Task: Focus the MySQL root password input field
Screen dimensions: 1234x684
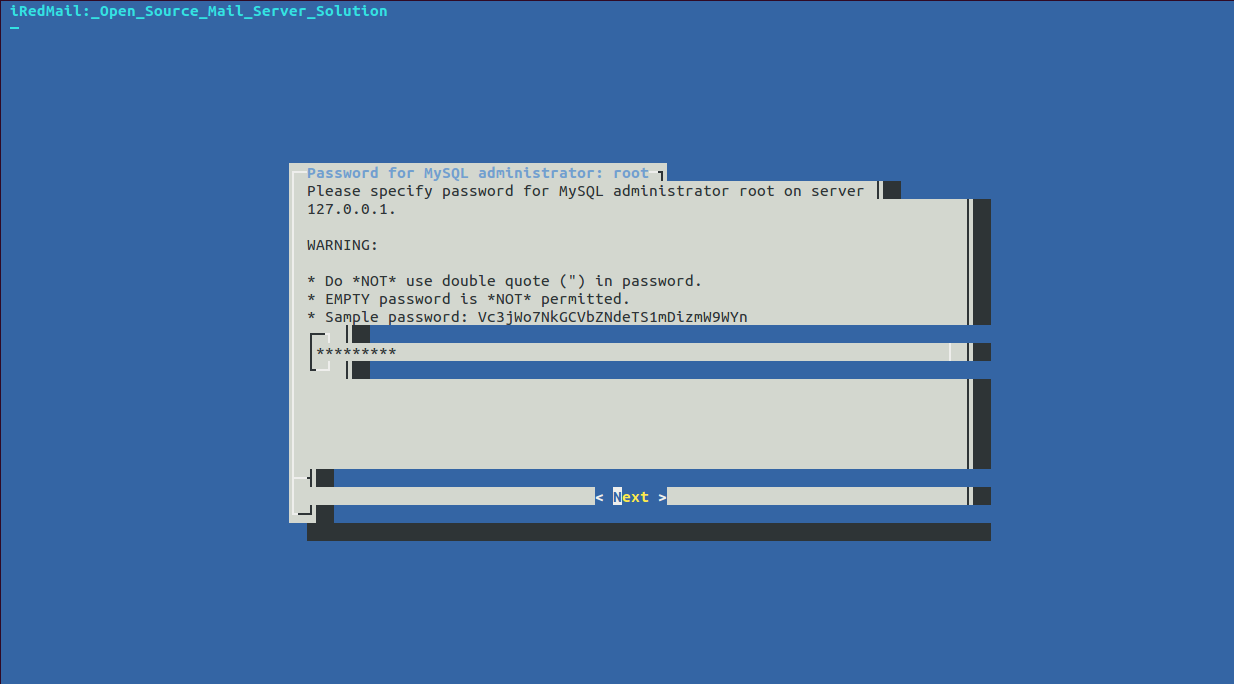Action: click(632, 352)
